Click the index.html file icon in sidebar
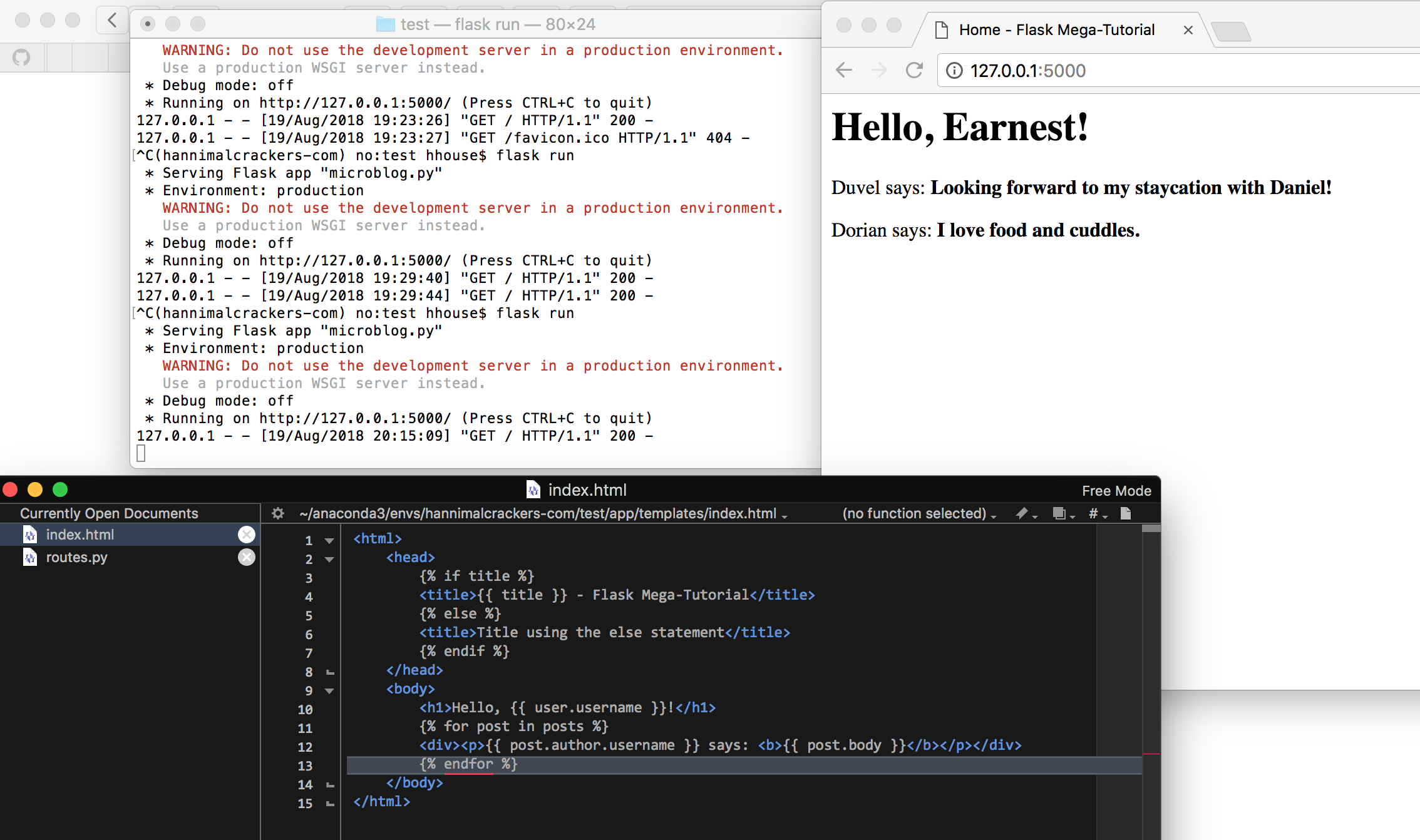The height and width of the screenshot is (840, 1420). (x=30, y=535)
